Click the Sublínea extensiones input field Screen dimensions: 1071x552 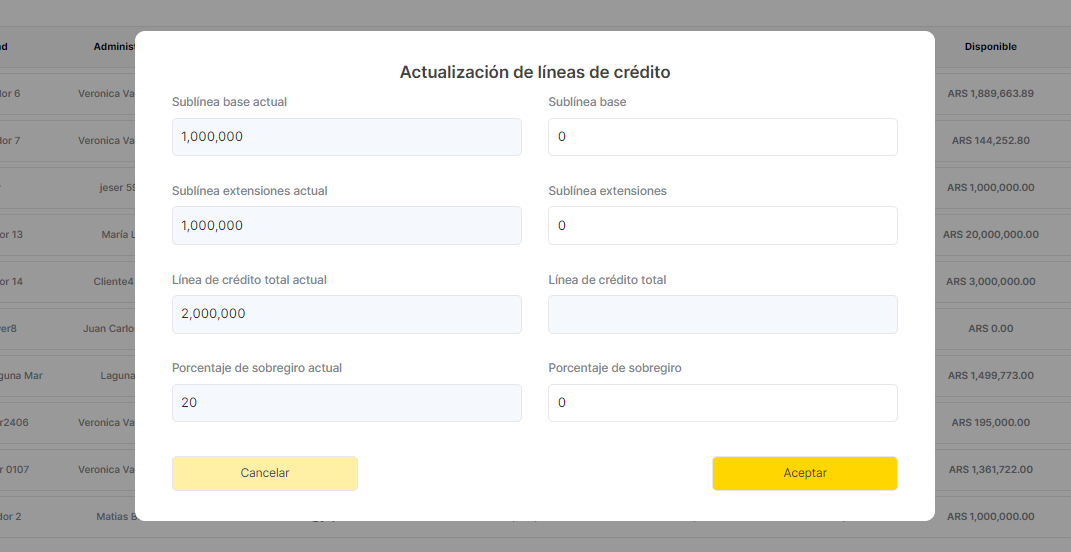722,226
